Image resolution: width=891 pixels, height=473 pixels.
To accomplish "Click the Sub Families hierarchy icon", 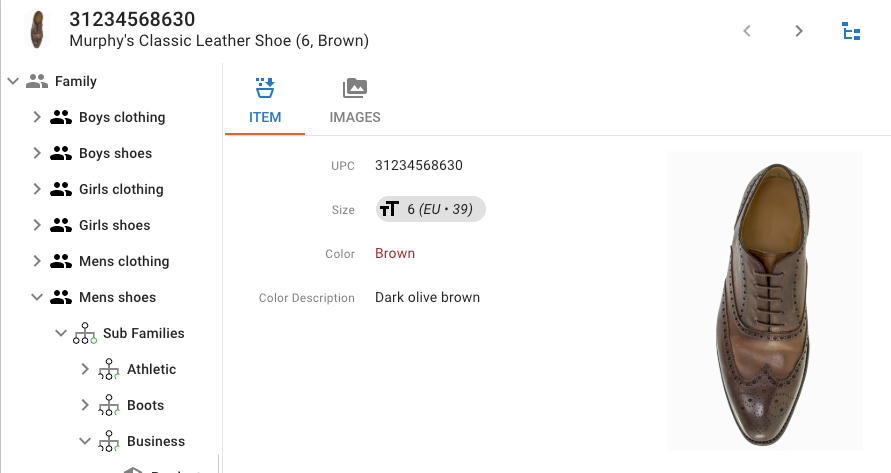I will (85, 333).
